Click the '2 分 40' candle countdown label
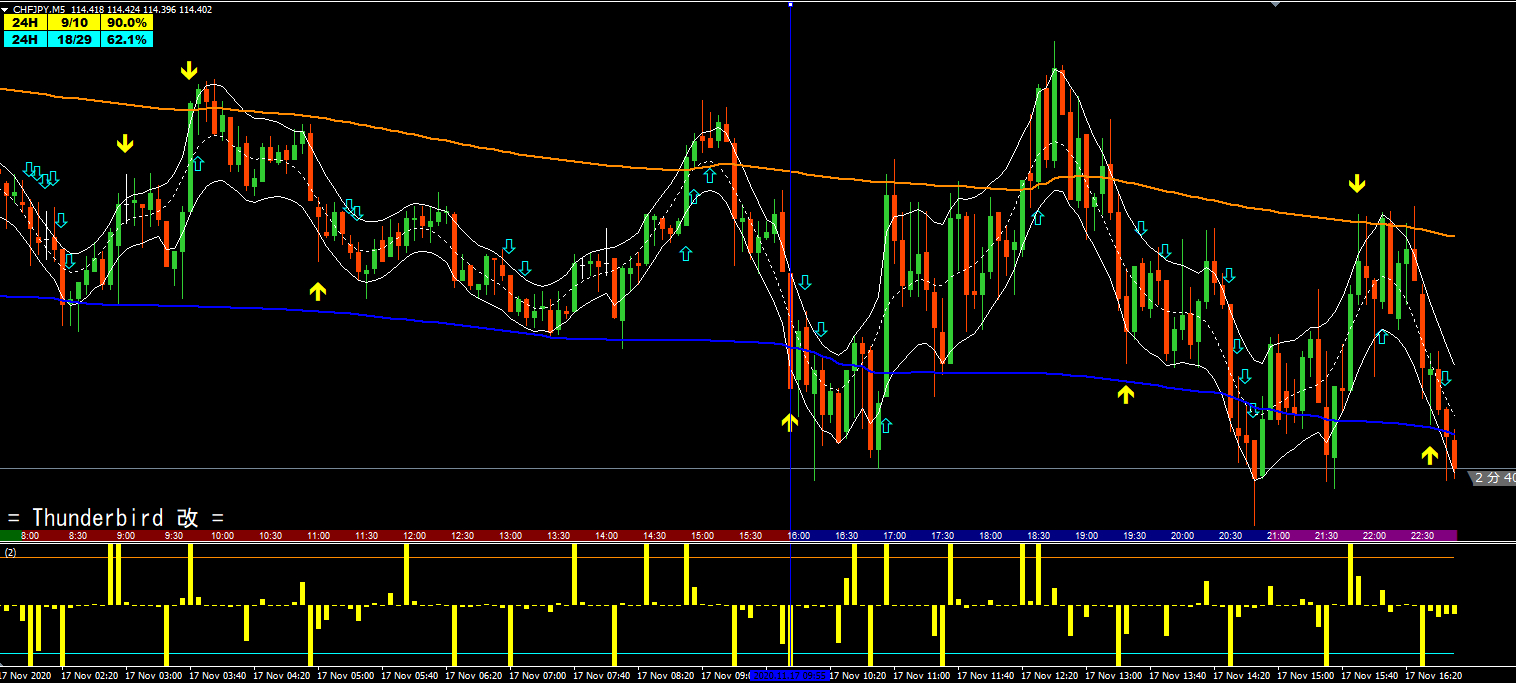Screen dimensions: 1516x683 (1495, 478)
